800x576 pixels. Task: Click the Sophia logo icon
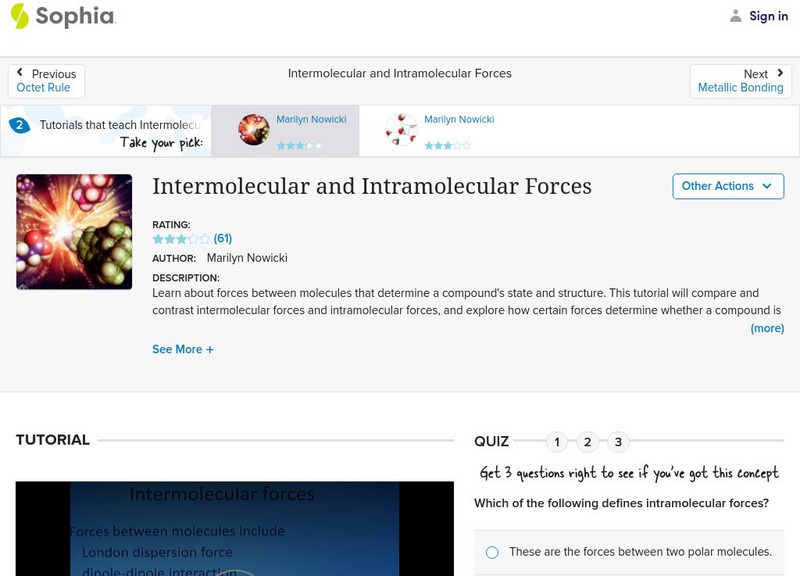pyautogui.click(x=18, y=16)
